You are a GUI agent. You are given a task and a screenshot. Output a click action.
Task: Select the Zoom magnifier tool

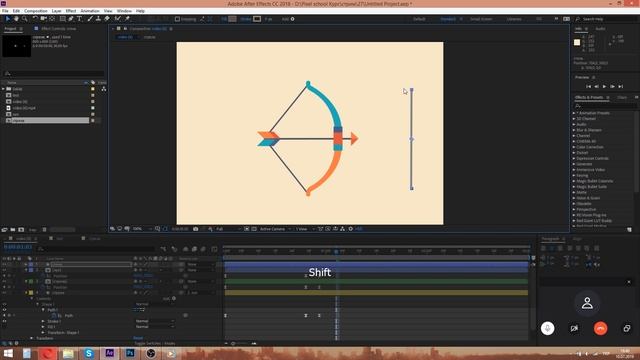click(x=24, y=19)
